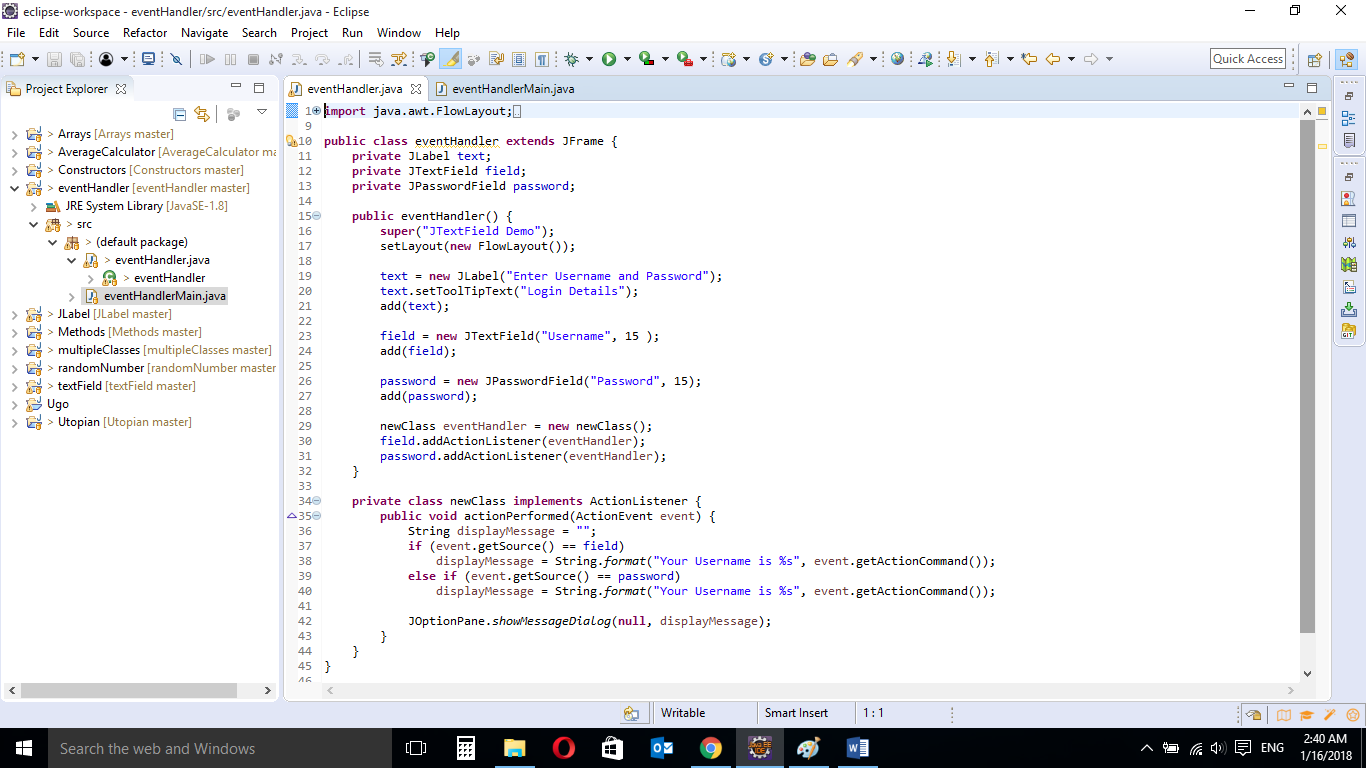
Task: Toggle Block Selection Mode icon
Action: (519, 59)
